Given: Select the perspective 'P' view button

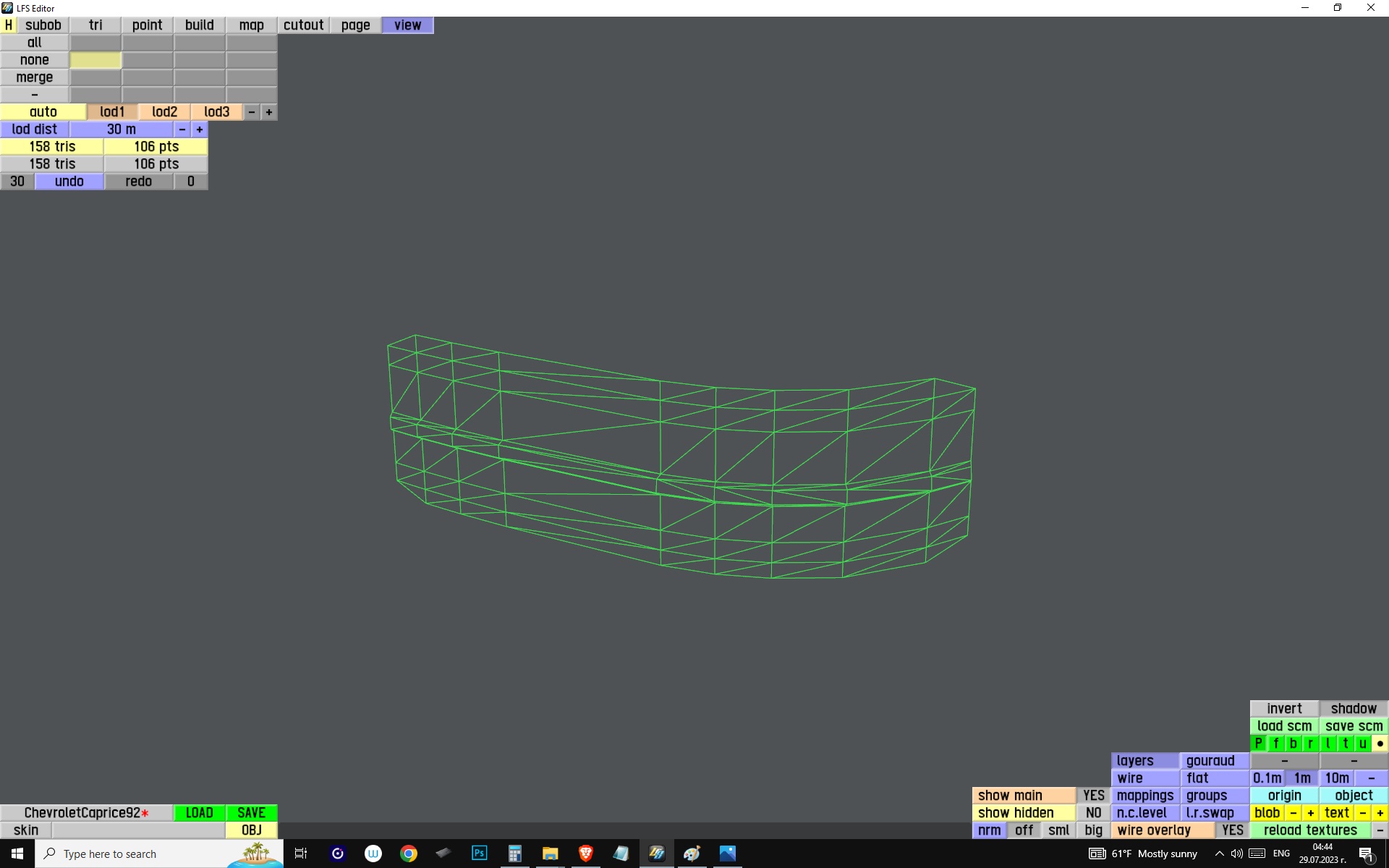Looking at the screenshot, I should (1258, 744).
